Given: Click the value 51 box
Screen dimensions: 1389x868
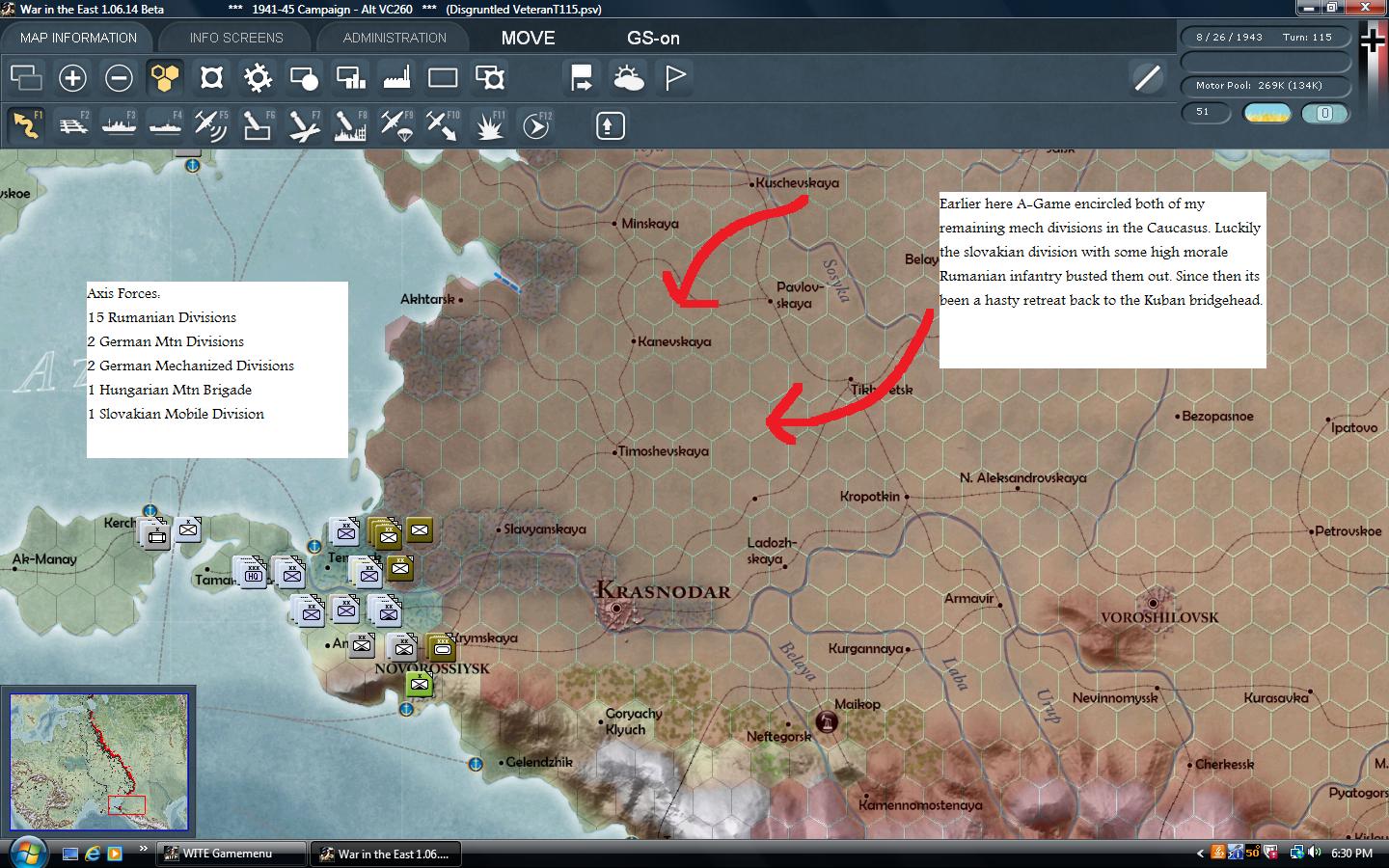Looking at the screenshot, I should point(1207,113).
